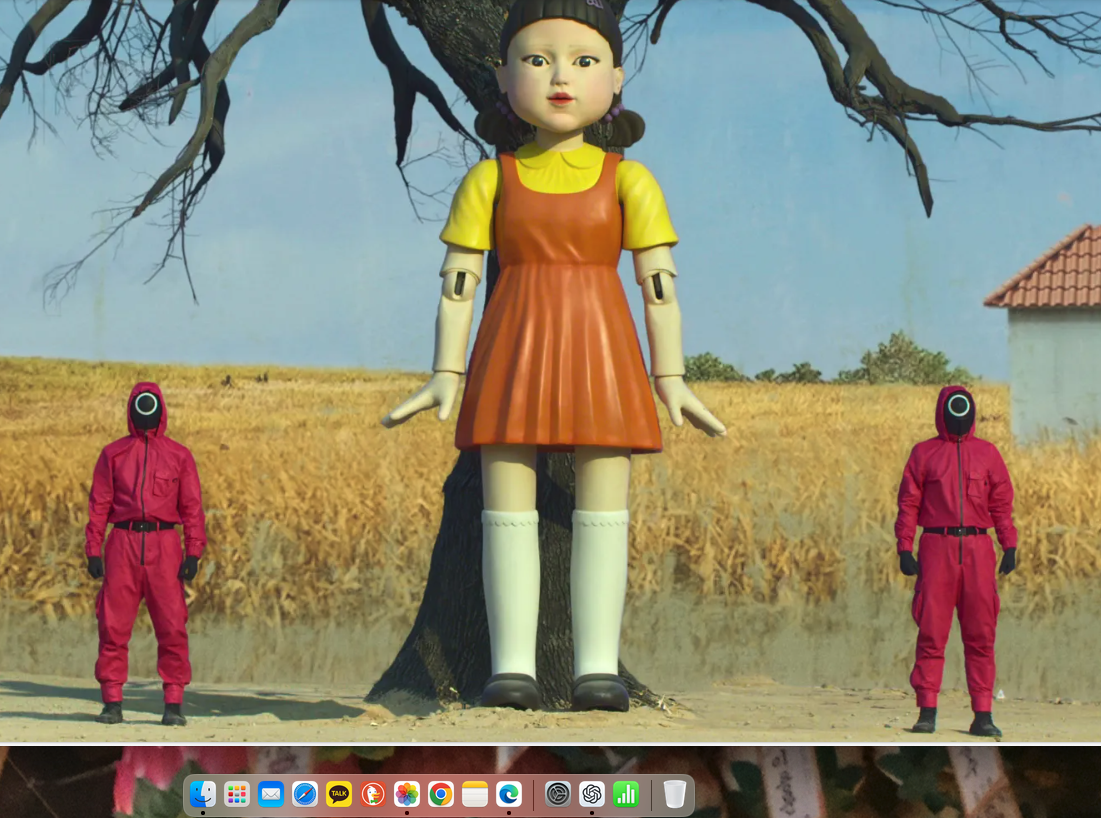The height and width of the screenshot is (818, 1101).
Task: Open the Safari browser
Action: pos(305,794)
